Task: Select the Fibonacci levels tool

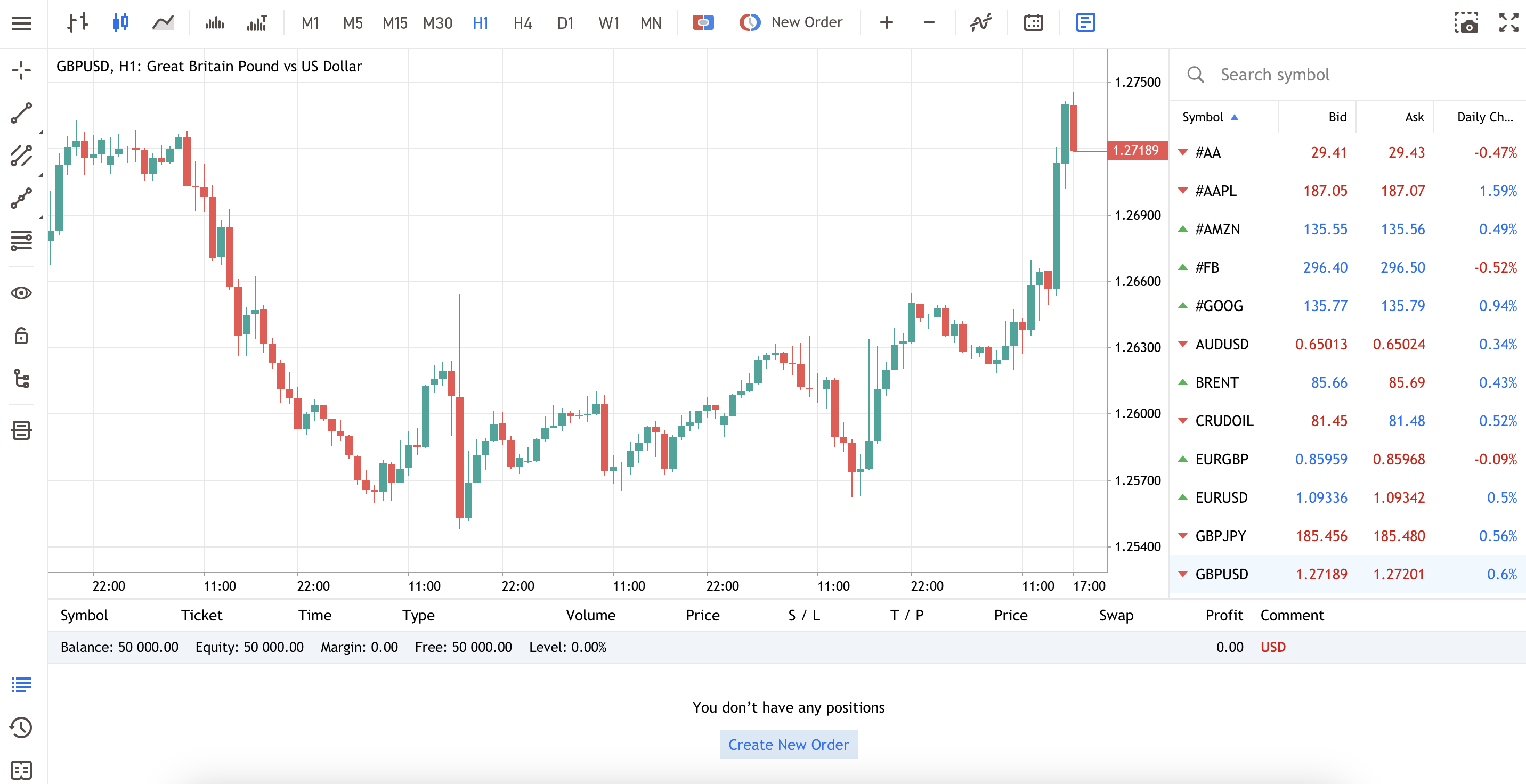Action: click(21, 241)
